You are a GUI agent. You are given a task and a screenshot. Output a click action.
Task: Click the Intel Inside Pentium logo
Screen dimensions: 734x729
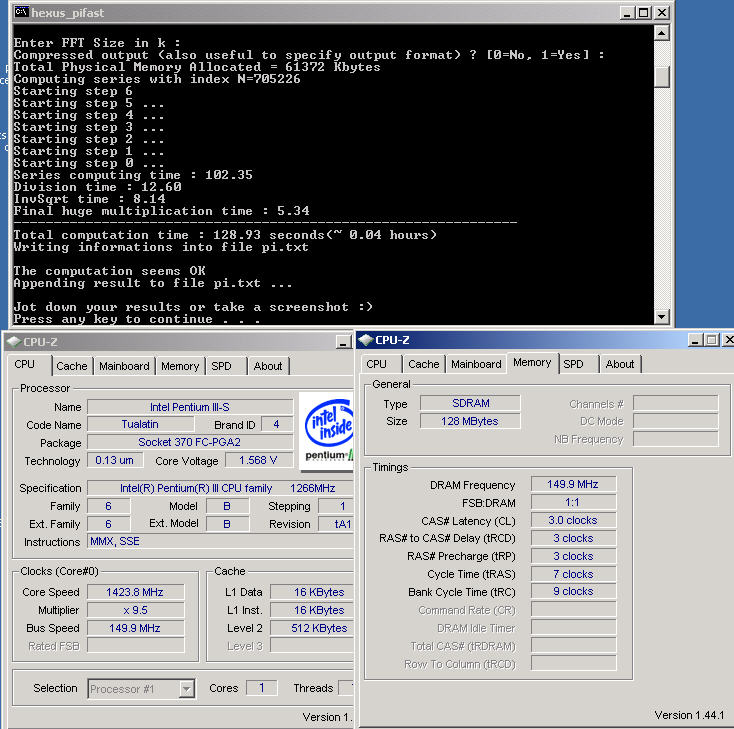point(326,431)
